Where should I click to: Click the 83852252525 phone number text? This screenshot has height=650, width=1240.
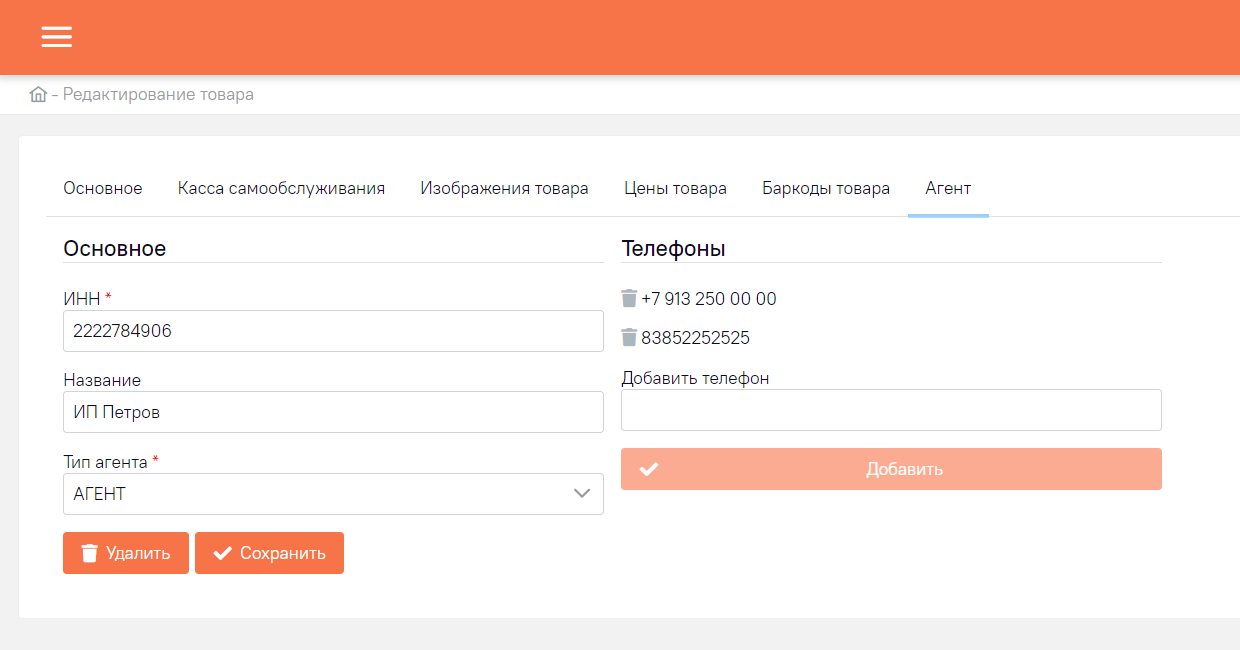click(696, 338)
